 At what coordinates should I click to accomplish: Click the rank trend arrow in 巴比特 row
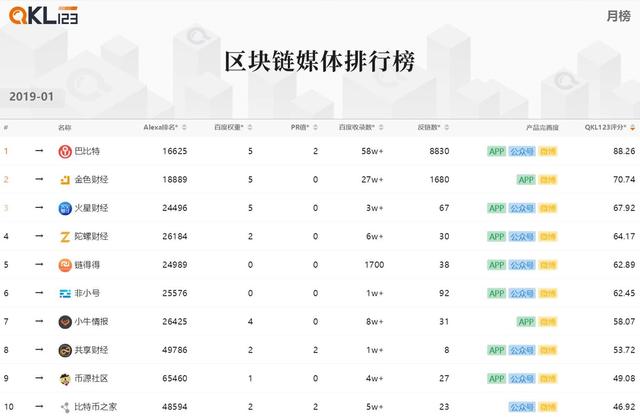[39, 151]
